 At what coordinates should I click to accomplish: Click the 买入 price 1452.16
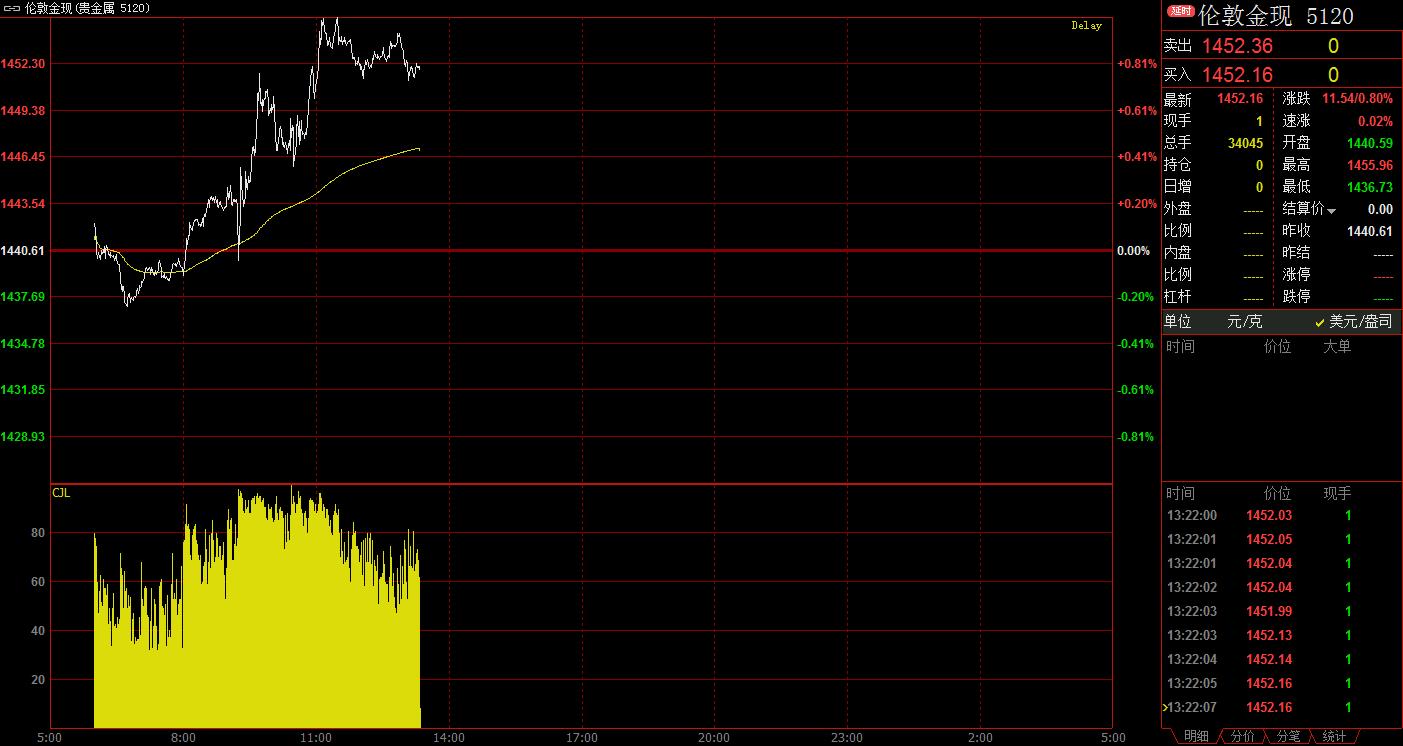pos(1236,75)
